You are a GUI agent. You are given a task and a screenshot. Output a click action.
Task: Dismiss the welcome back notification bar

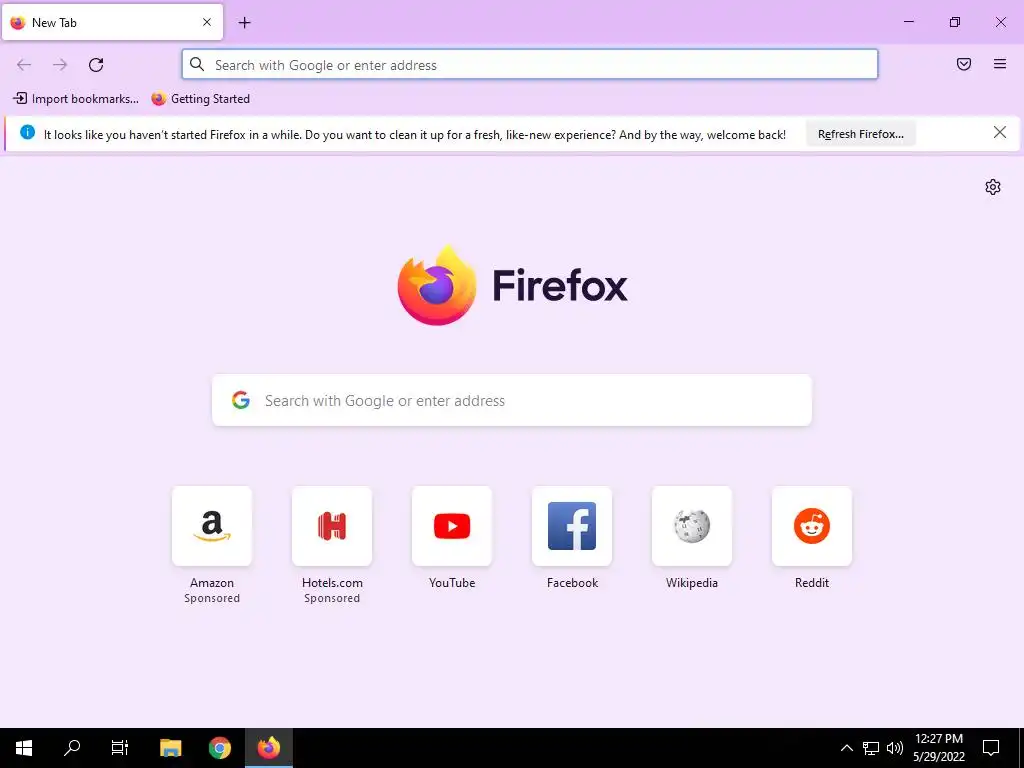coord(999,133)
